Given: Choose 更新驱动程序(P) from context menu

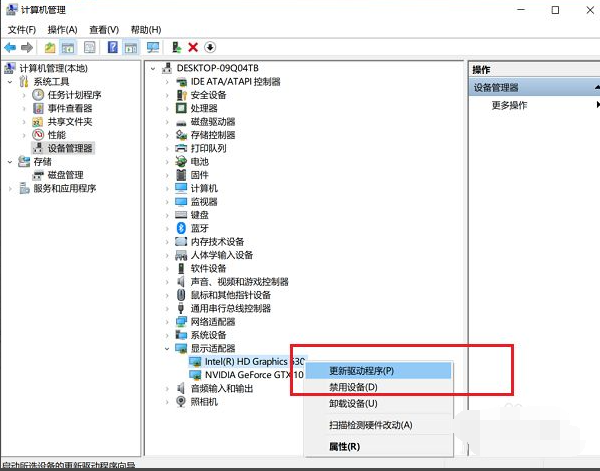Looking at the screenshot, I should coord(361,370).
